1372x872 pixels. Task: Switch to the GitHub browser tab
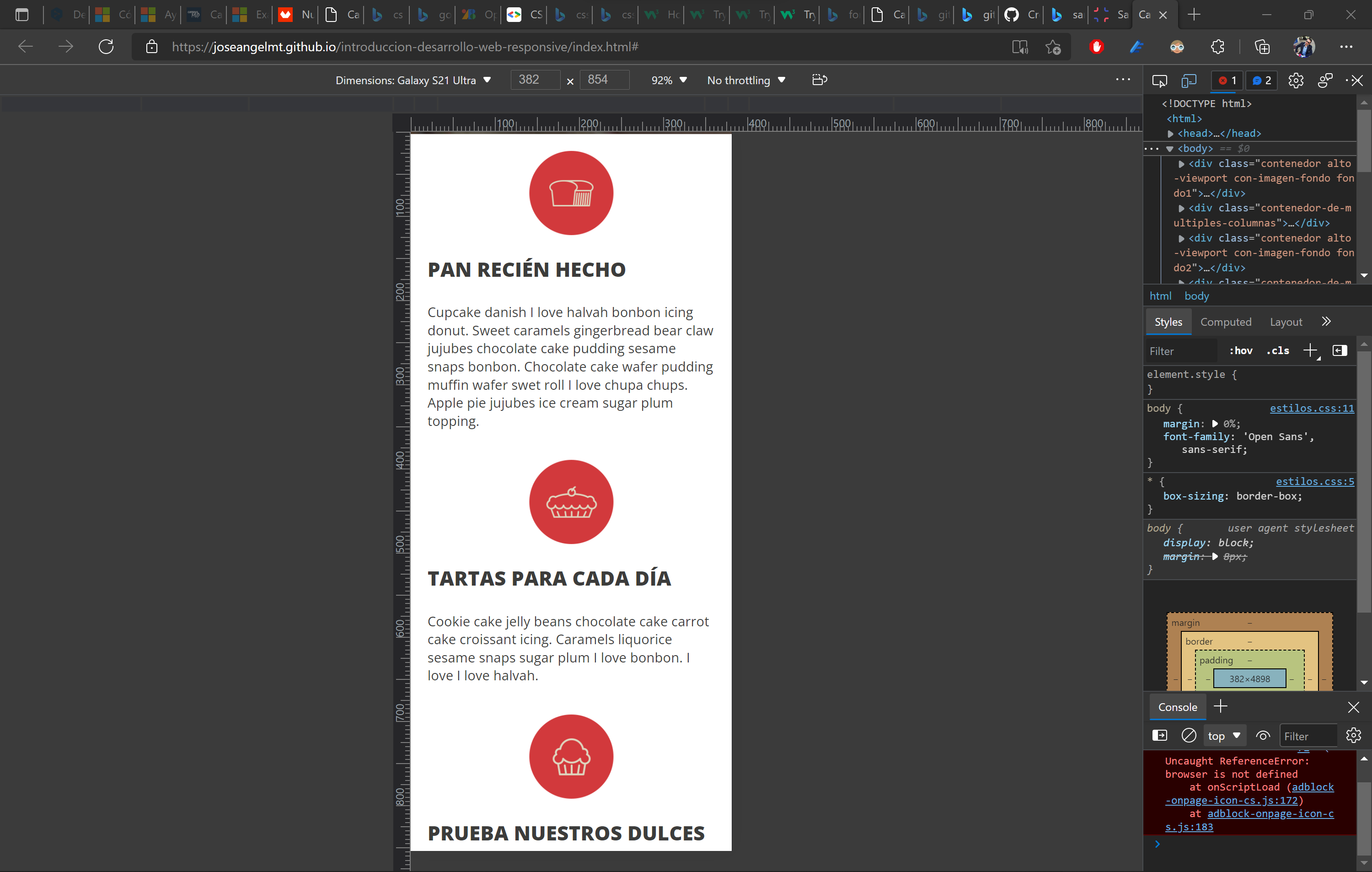coord(1021,14)
